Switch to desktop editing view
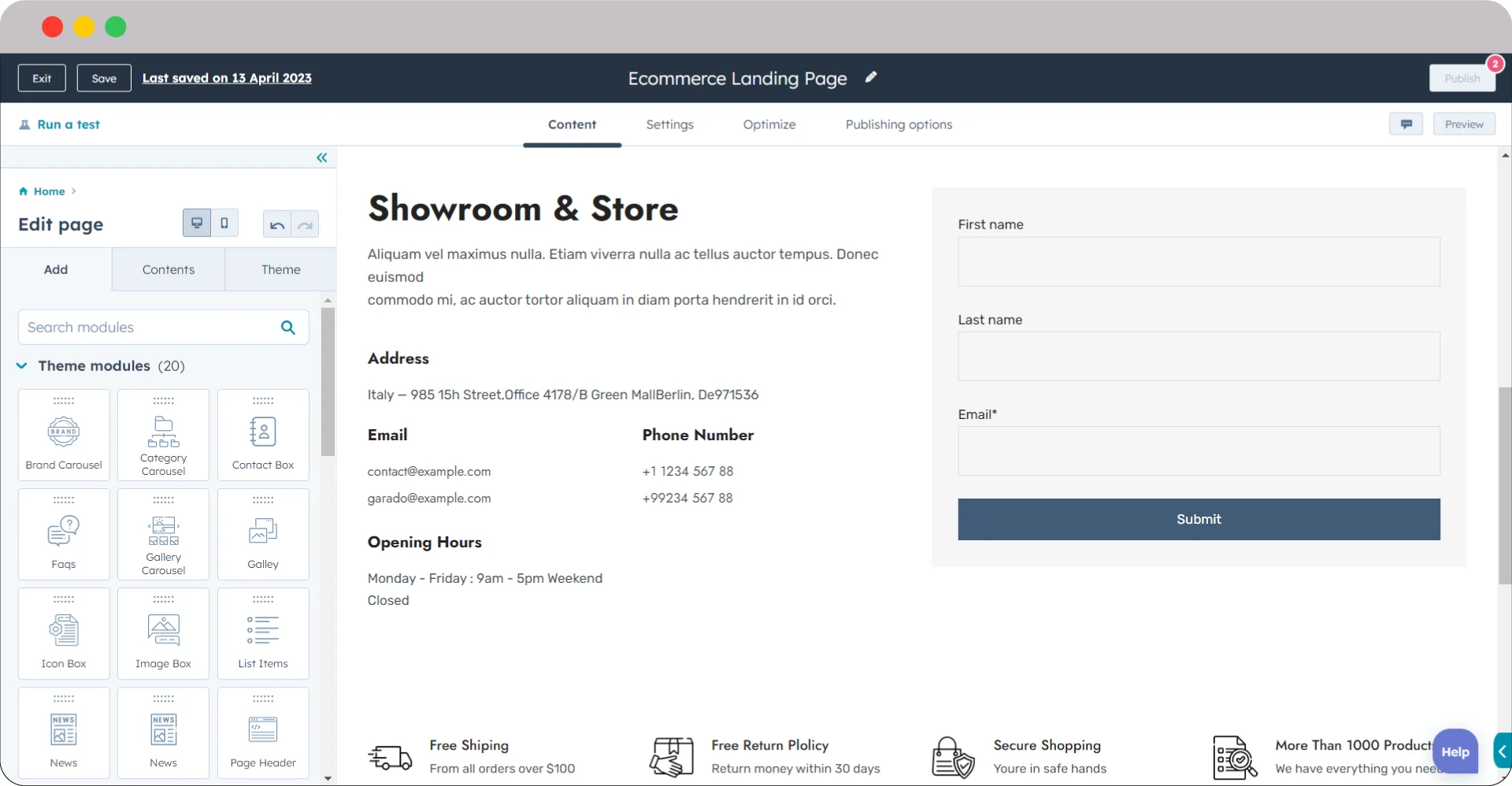Screen dimensions: 1512x786 pyautogui.click(x=197, y=223)
